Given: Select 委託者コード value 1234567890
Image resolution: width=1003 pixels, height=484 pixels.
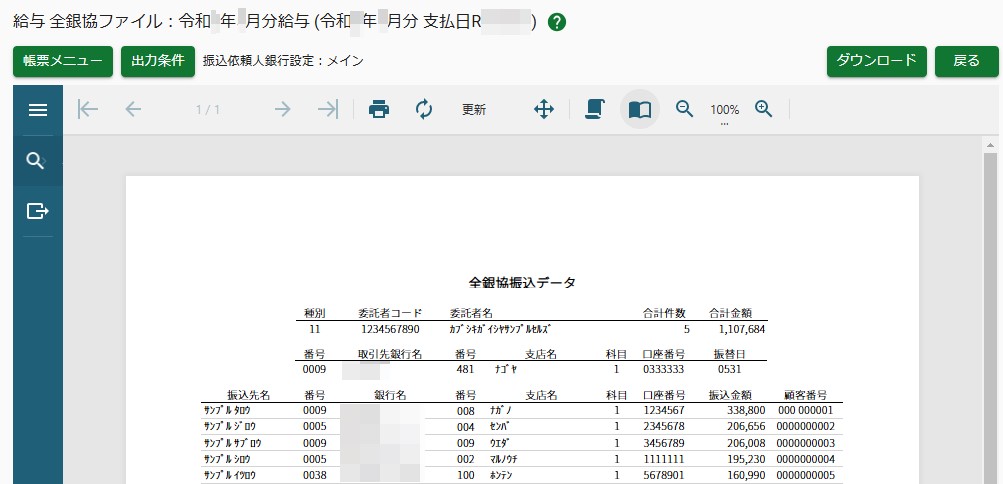Looking at the screenshot, I should 390,330.
